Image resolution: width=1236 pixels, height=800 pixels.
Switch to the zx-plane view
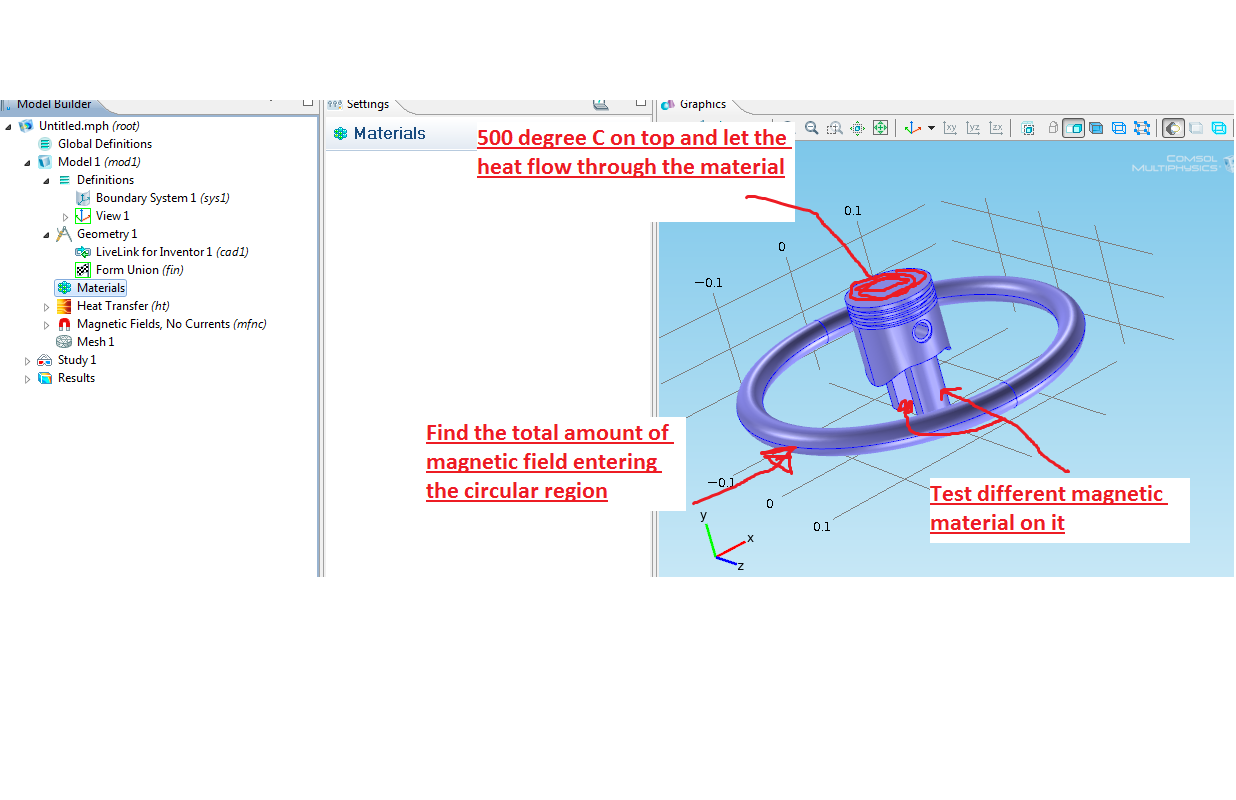pyautogui.click(x=996, y=128)
